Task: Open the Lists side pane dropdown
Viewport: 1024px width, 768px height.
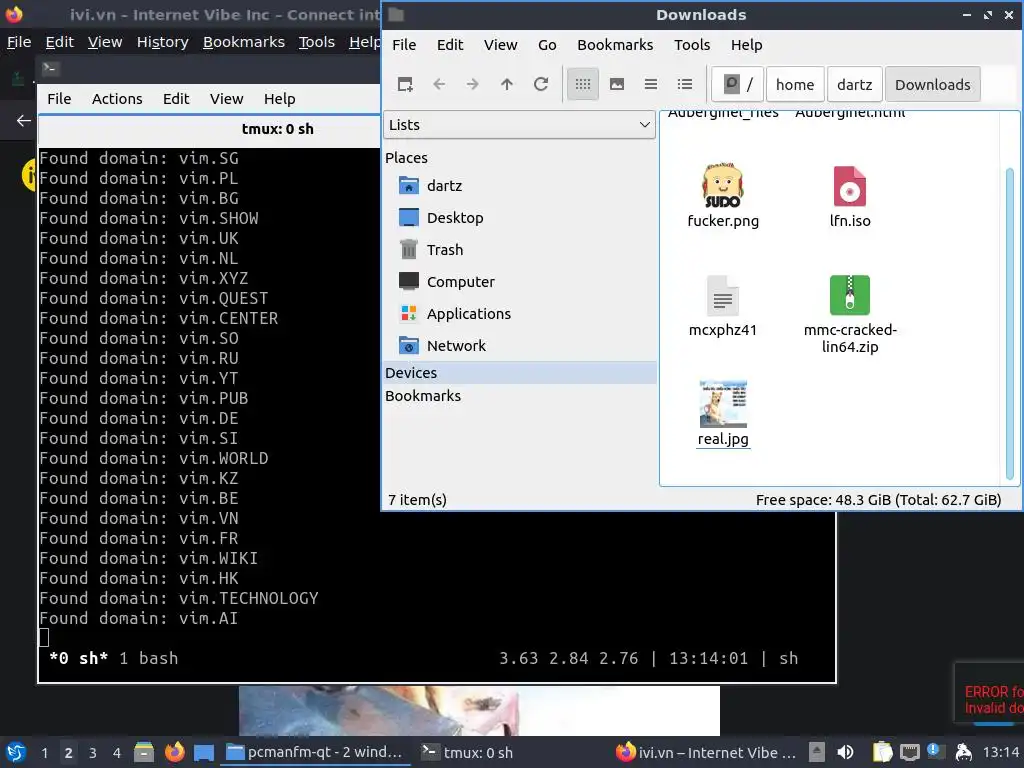Action: pos(519,125)
